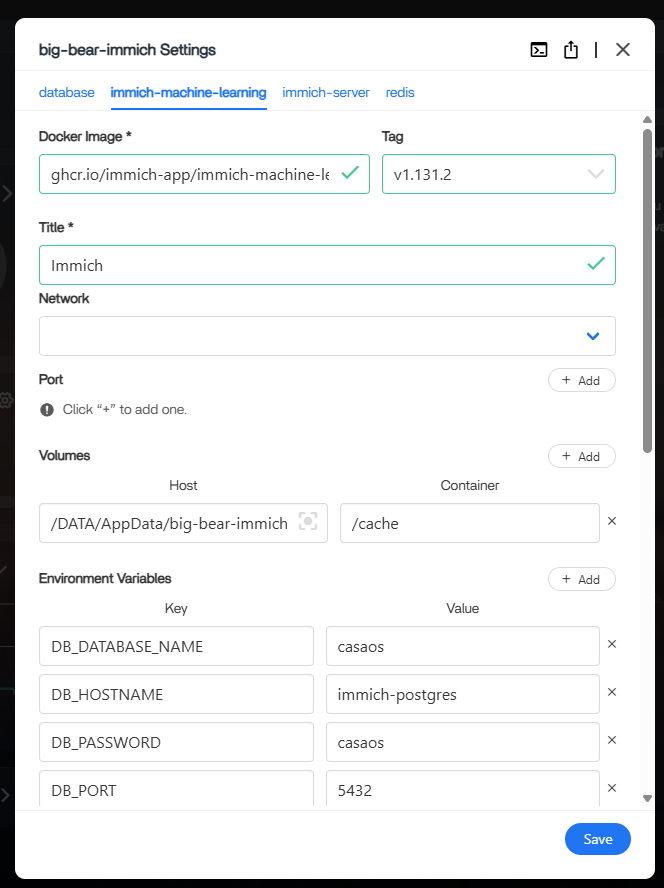Click the scrollbar up arrow

[648, 119]
